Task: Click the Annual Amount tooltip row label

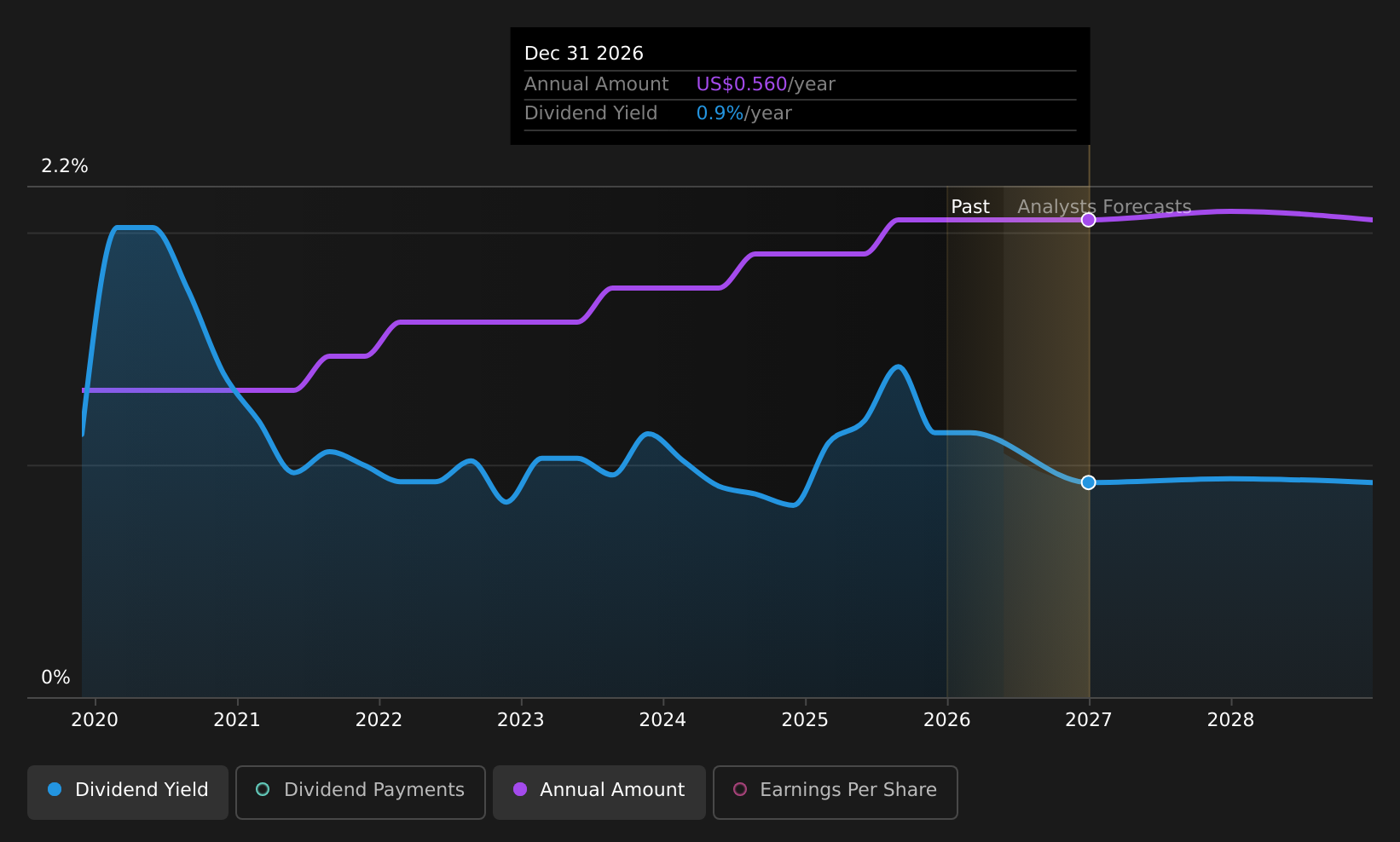Action: pos(596,84)
